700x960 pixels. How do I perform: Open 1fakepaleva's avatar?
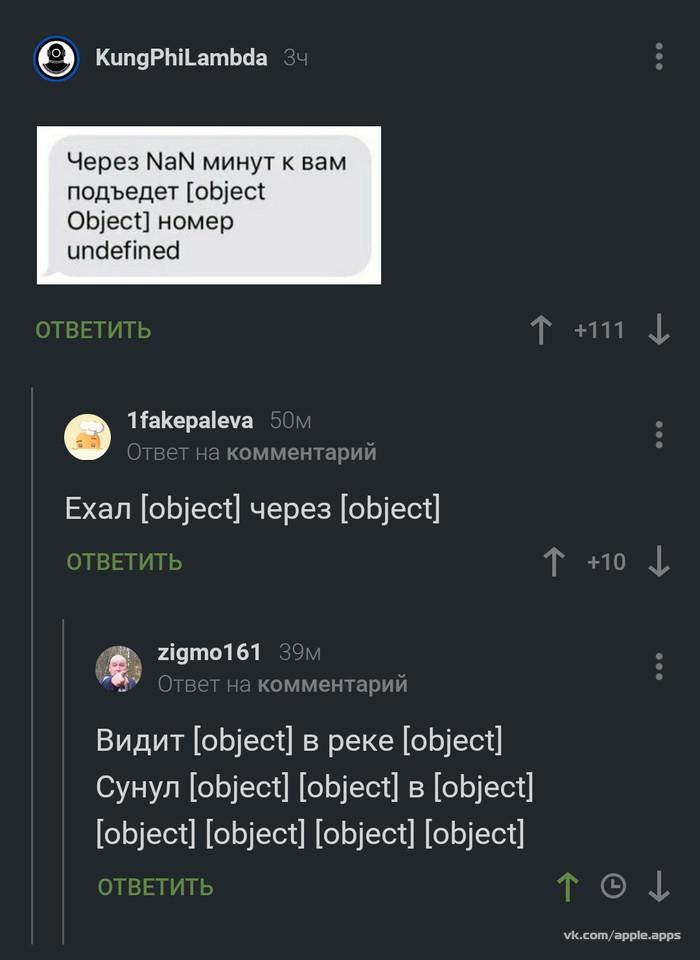click(x=88, y=436)
